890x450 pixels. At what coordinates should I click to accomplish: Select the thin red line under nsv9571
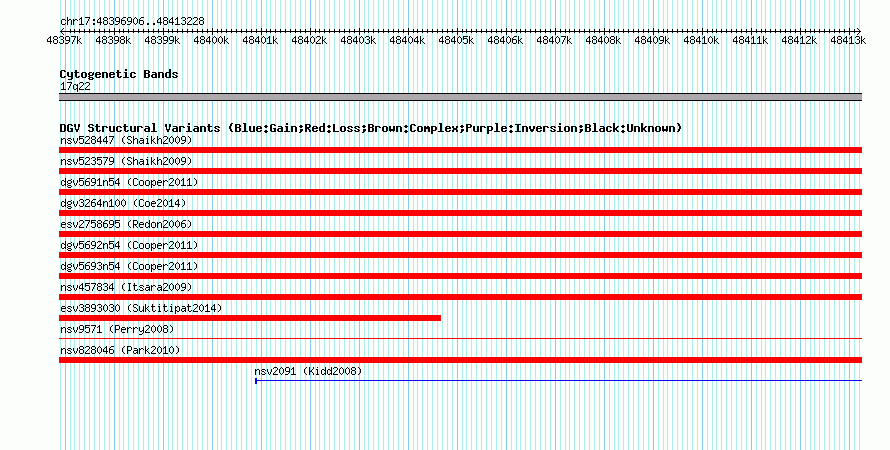[460, 339]
